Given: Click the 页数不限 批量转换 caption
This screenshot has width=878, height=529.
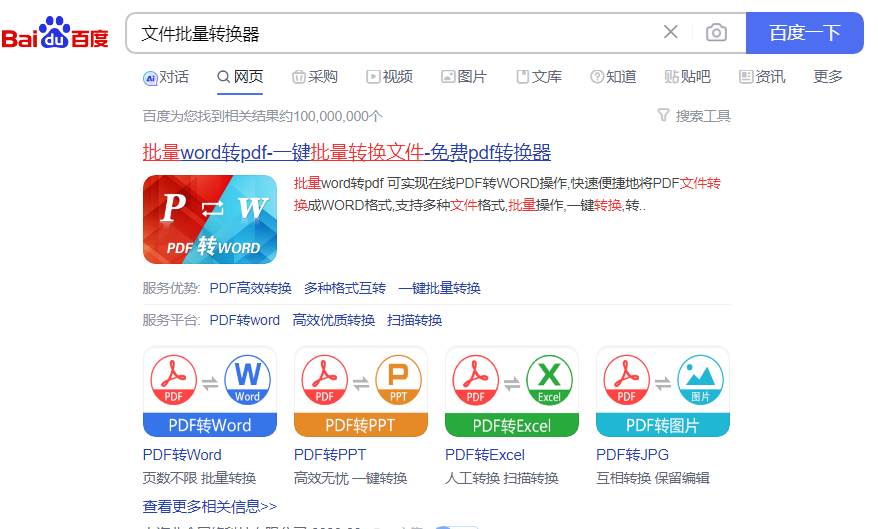Looking at the screenshot, I should pos(199,478).
